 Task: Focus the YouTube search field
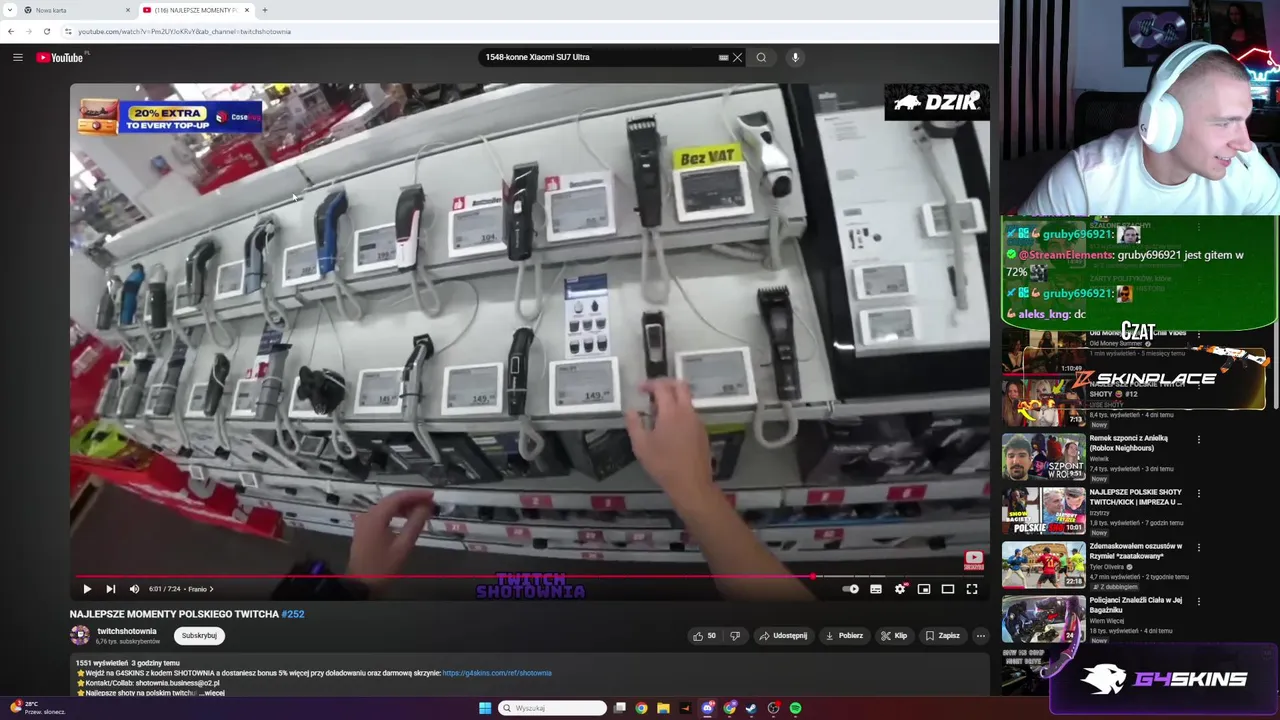[x=600, y=57]
